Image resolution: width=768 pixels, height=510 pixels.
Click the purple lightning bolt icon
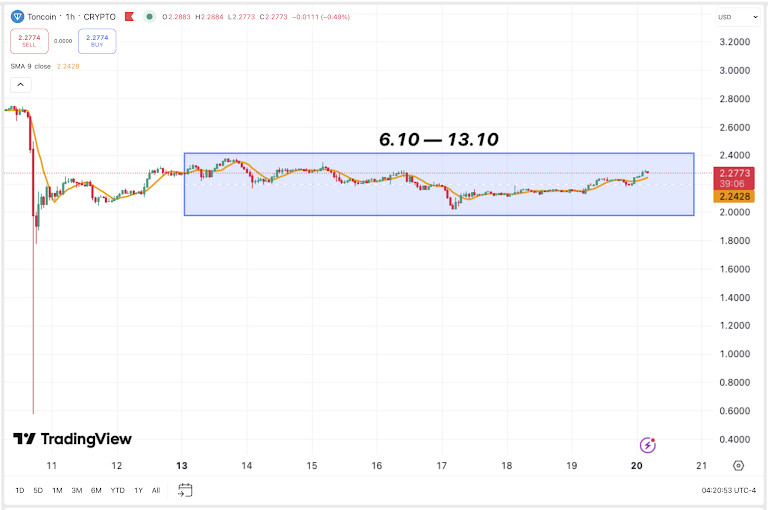pyautogui.click(x=648, y=445)
